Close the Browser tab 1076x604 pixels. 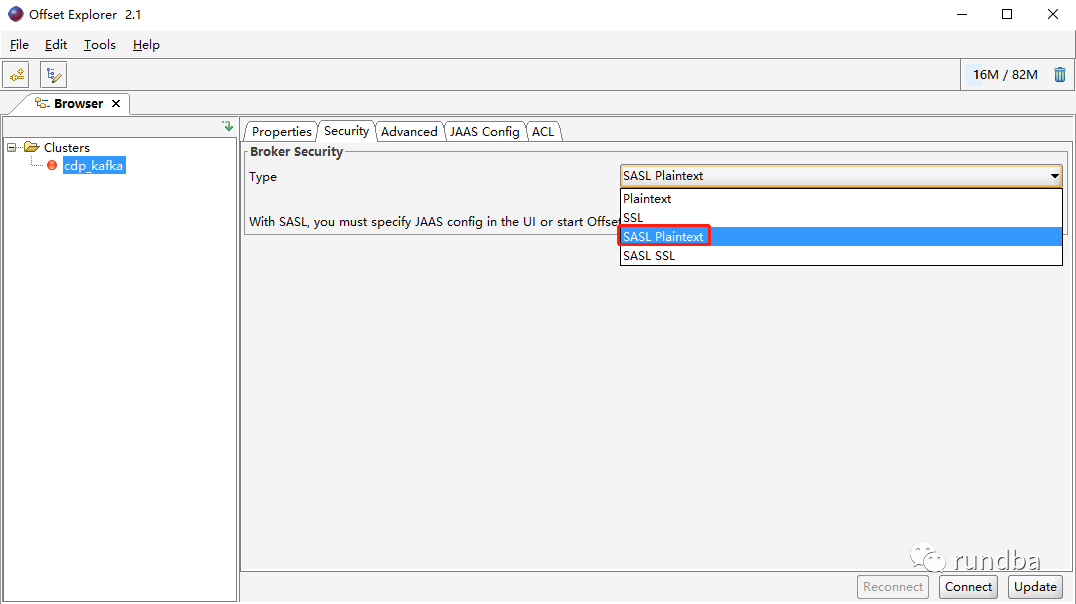[116, 104]
